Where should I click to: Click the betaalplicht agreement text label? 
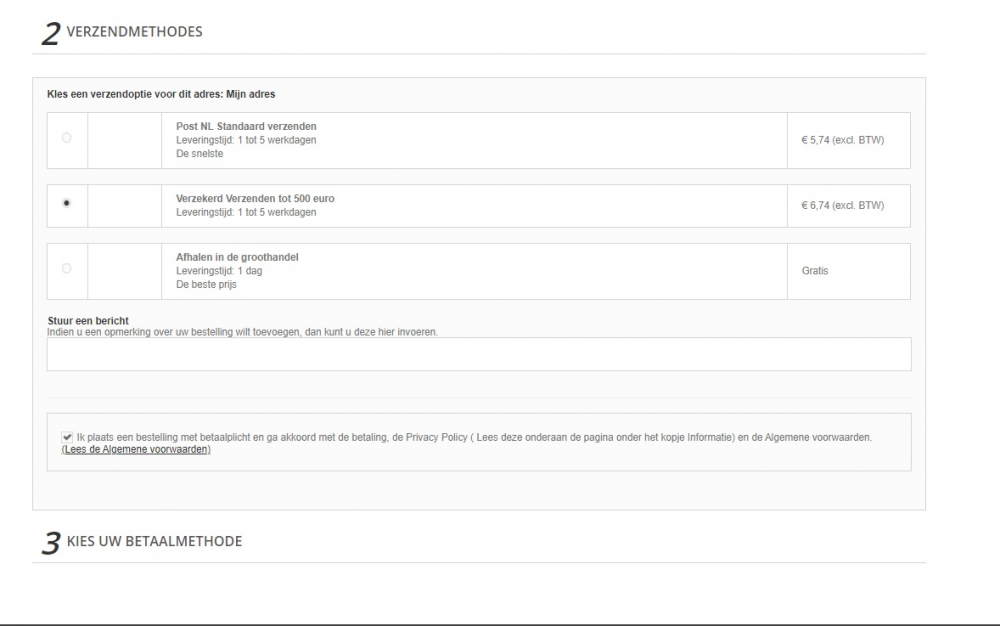point(474,437)
